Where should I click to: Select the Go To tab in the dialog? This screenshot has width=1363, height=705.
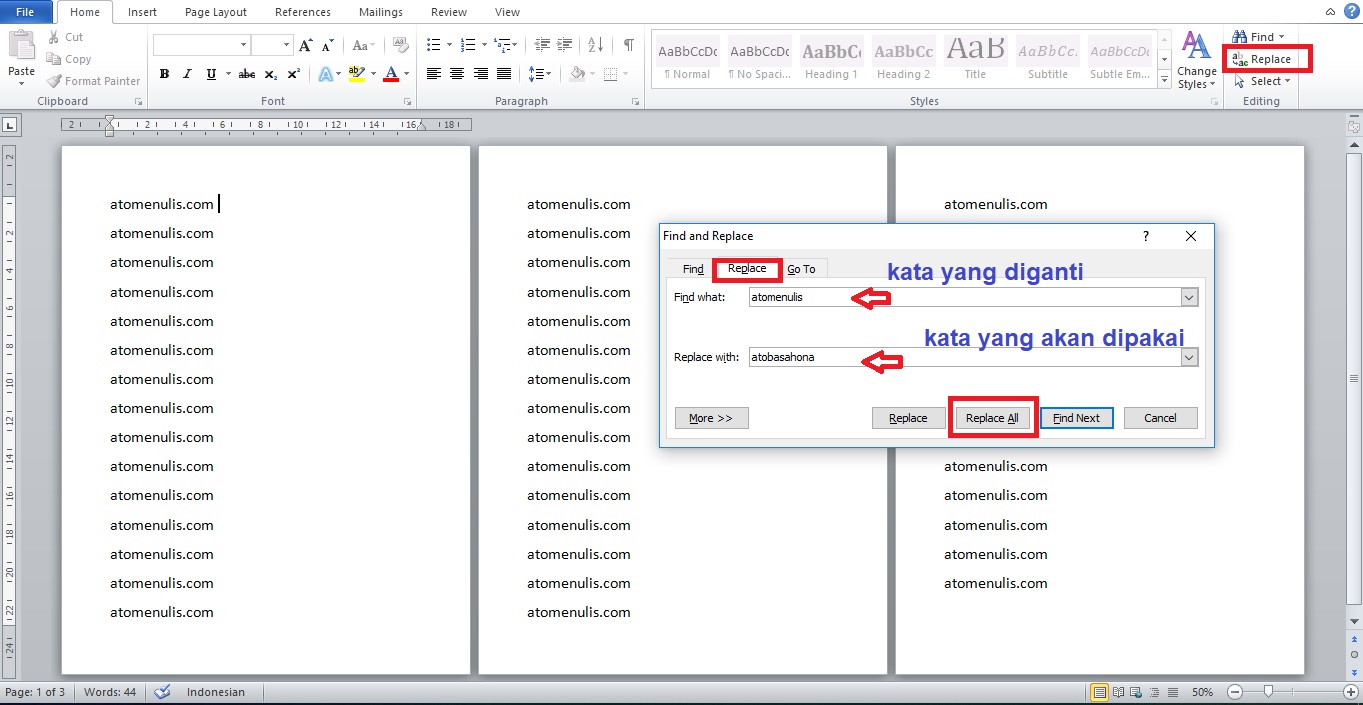tap(801, 269)
